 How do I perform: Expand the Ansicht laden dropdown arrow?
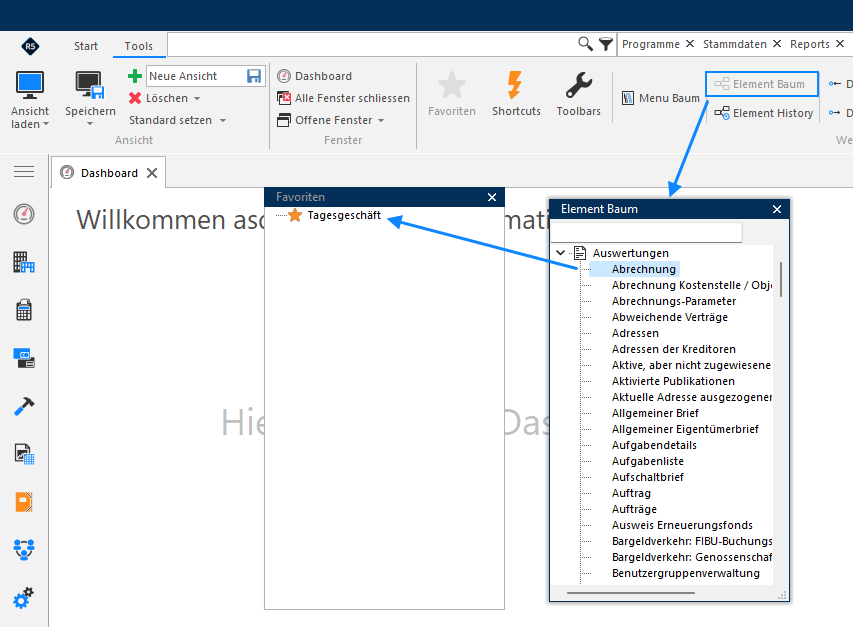pyautogui.click(x=46, y=125)
